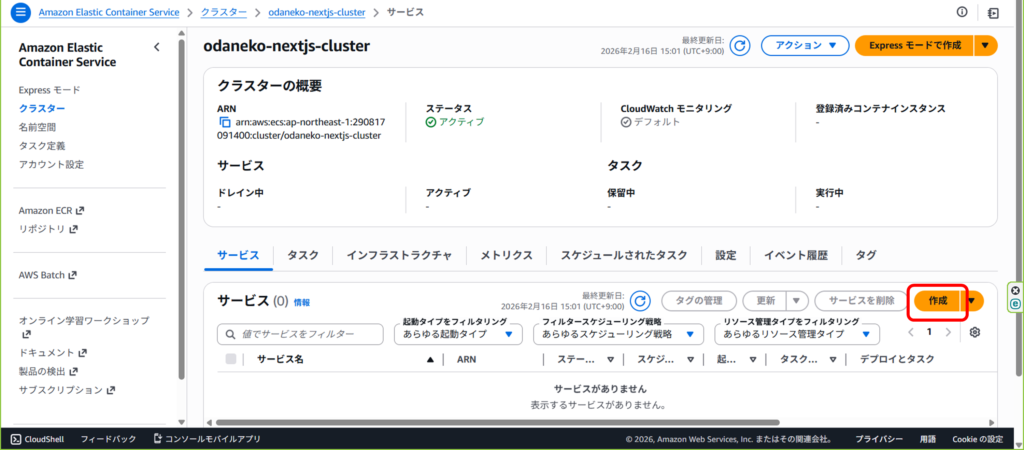The image size is (1024, 450).
Task: Open services table settings gear icon
Action: [975, 332]
